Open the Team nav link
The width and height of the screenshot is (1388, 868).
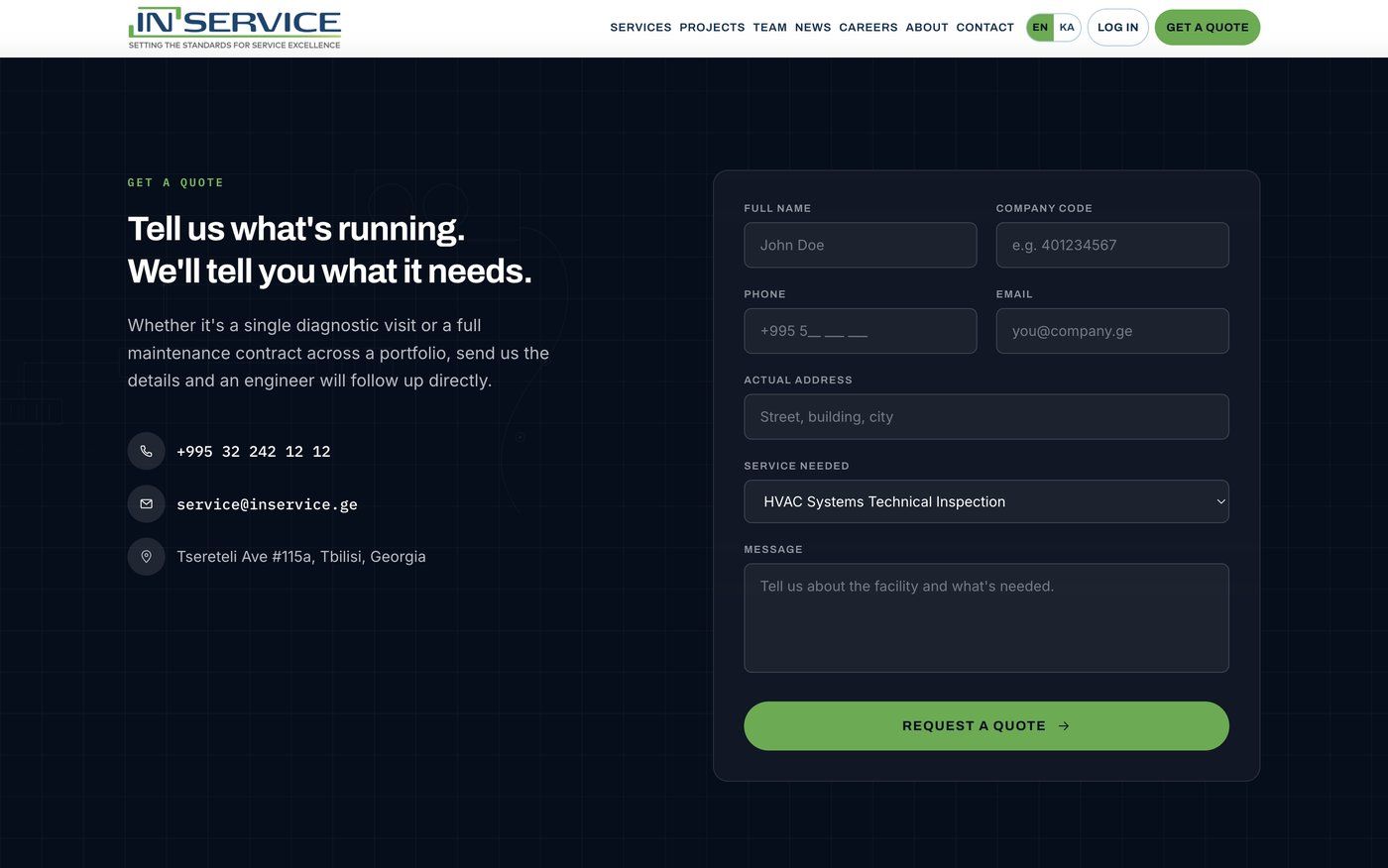769,28
